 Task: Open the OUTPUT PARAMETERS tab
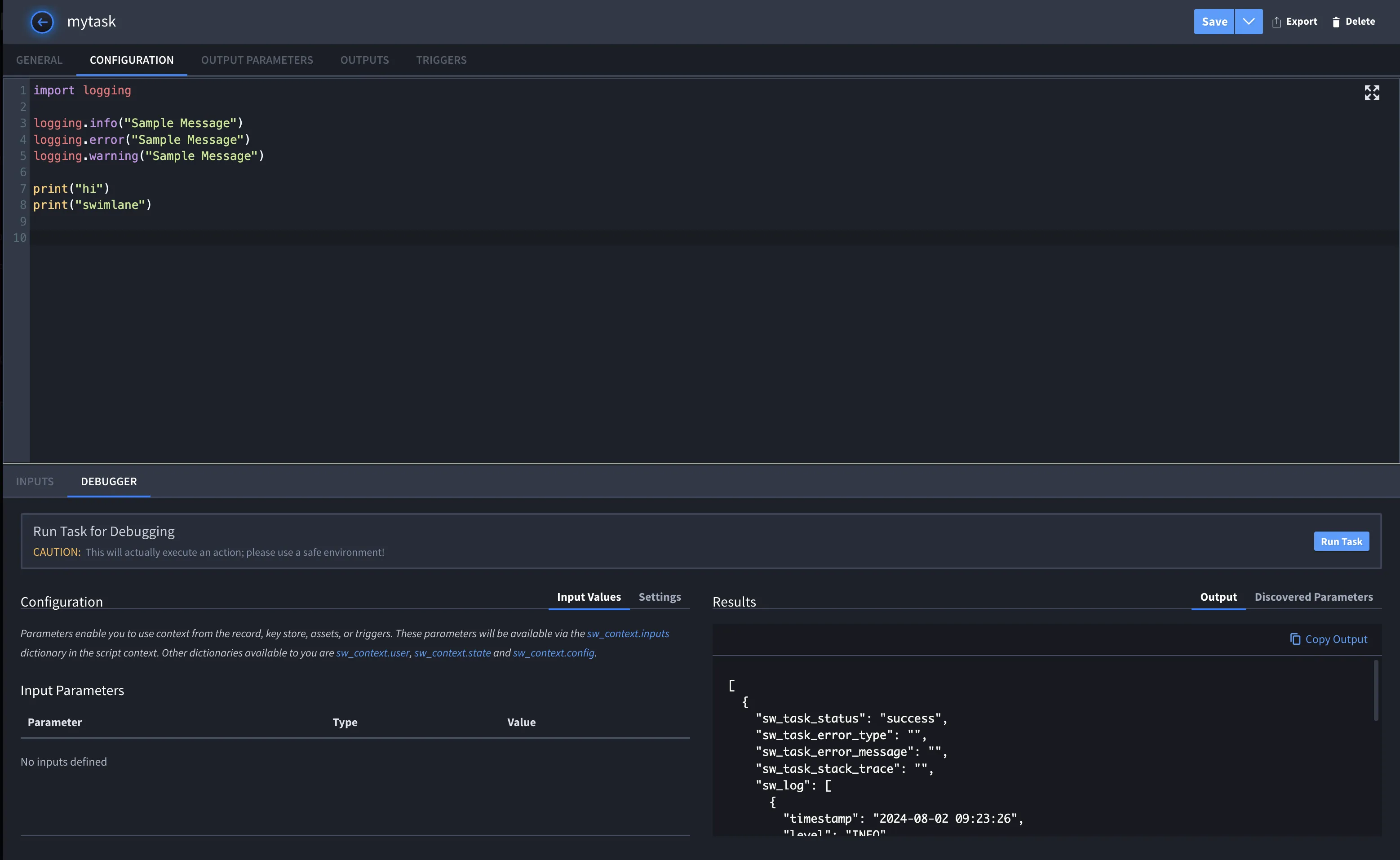click(257, 60)
